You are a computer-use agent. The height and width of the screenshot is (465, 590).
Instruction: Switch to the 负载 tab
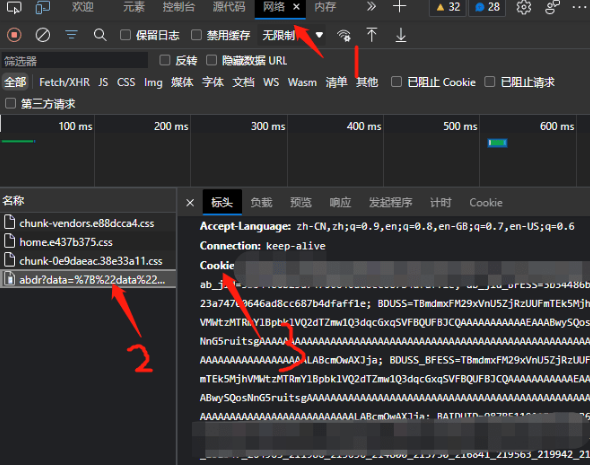261,202
